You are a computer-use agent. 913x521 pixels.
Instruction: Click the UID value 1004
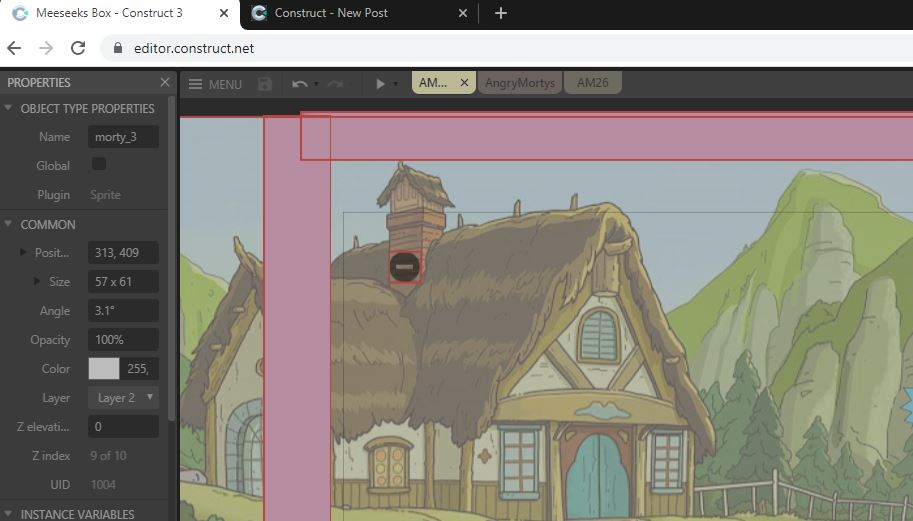click(x=103, y=484)
